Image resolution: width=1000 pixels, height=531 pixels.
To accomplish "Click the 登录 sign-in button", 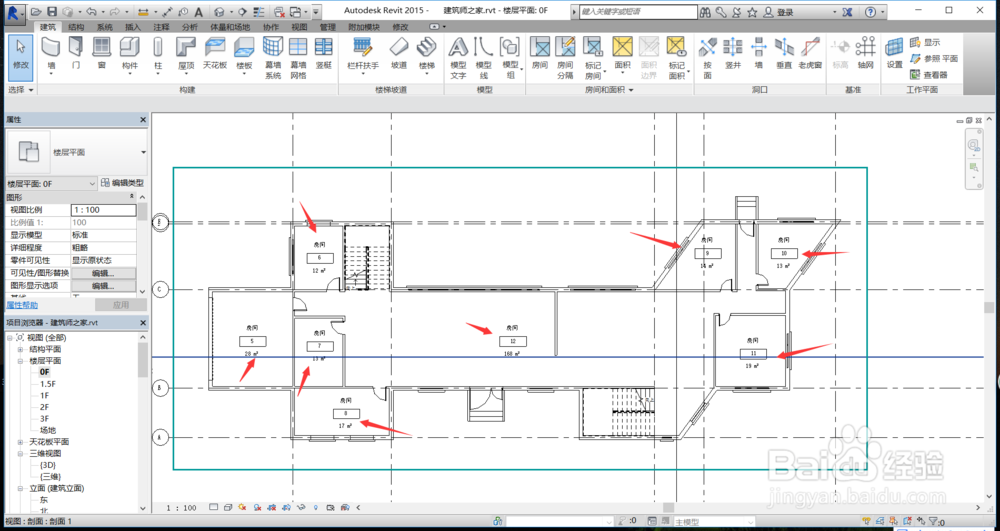I will (x=779, y=12).
